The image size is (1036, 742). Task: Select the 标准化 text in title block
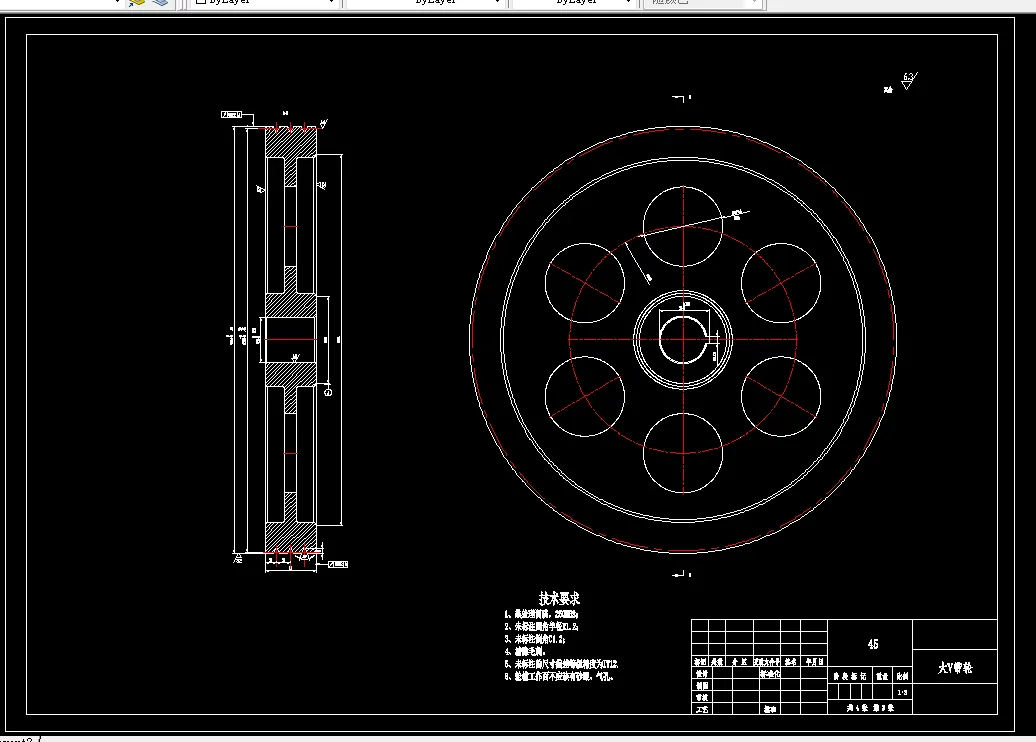tap(770, 674)
